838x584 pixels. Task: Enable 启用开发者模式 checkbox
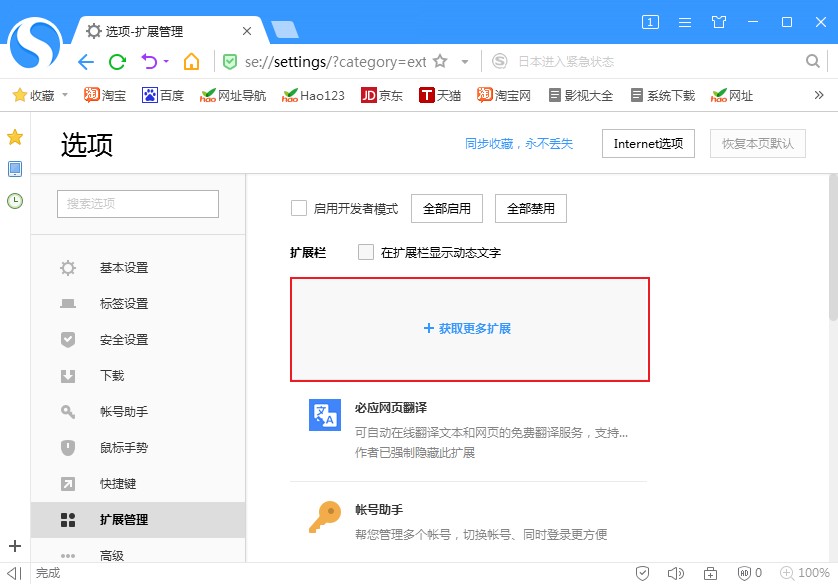[x=297, y=208]
